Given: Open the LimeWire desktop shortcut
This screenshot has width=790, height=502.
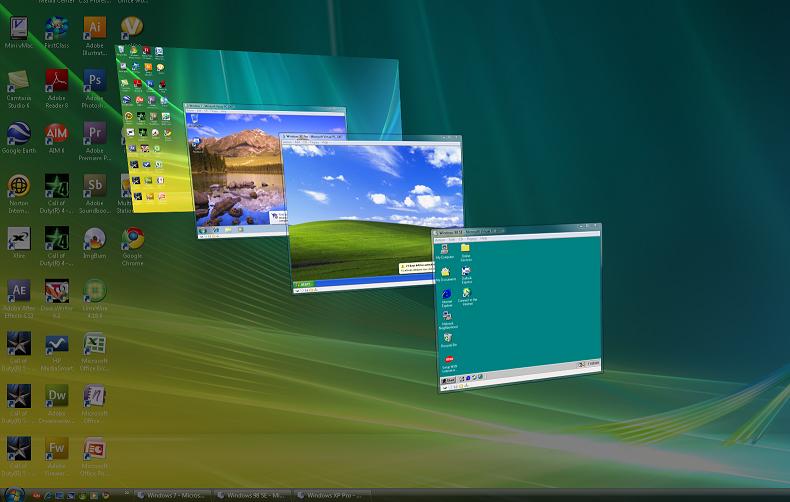Looking at the screenshot, I should [x=94, y=299].
